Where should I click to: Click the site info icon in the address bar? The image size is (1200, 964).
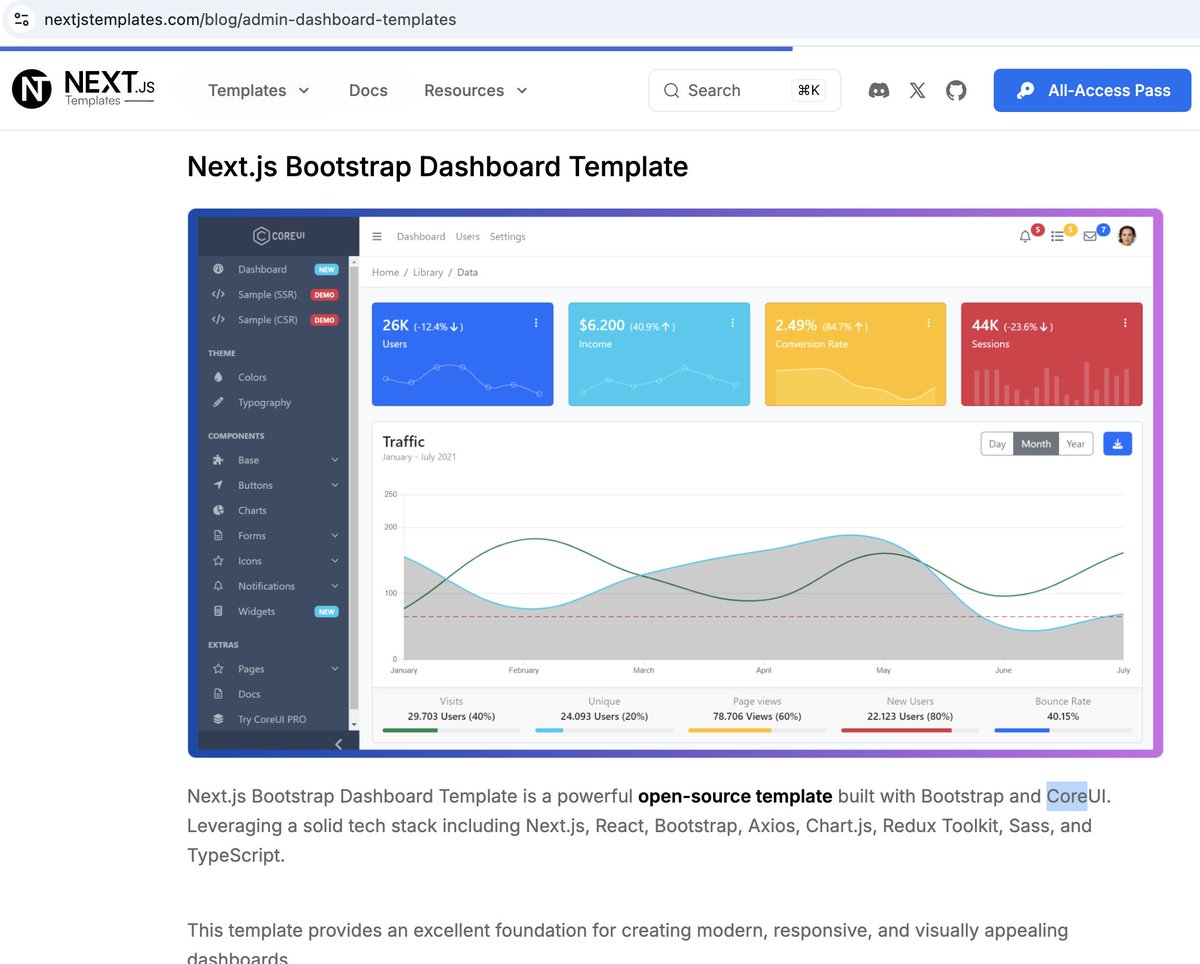(22, 19)
